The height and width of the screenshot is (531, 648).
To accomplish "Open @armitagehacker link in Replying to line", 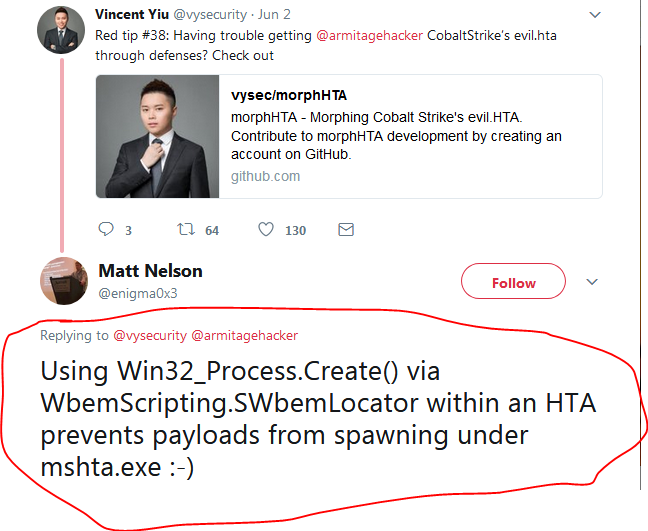I will pos(245,335).
